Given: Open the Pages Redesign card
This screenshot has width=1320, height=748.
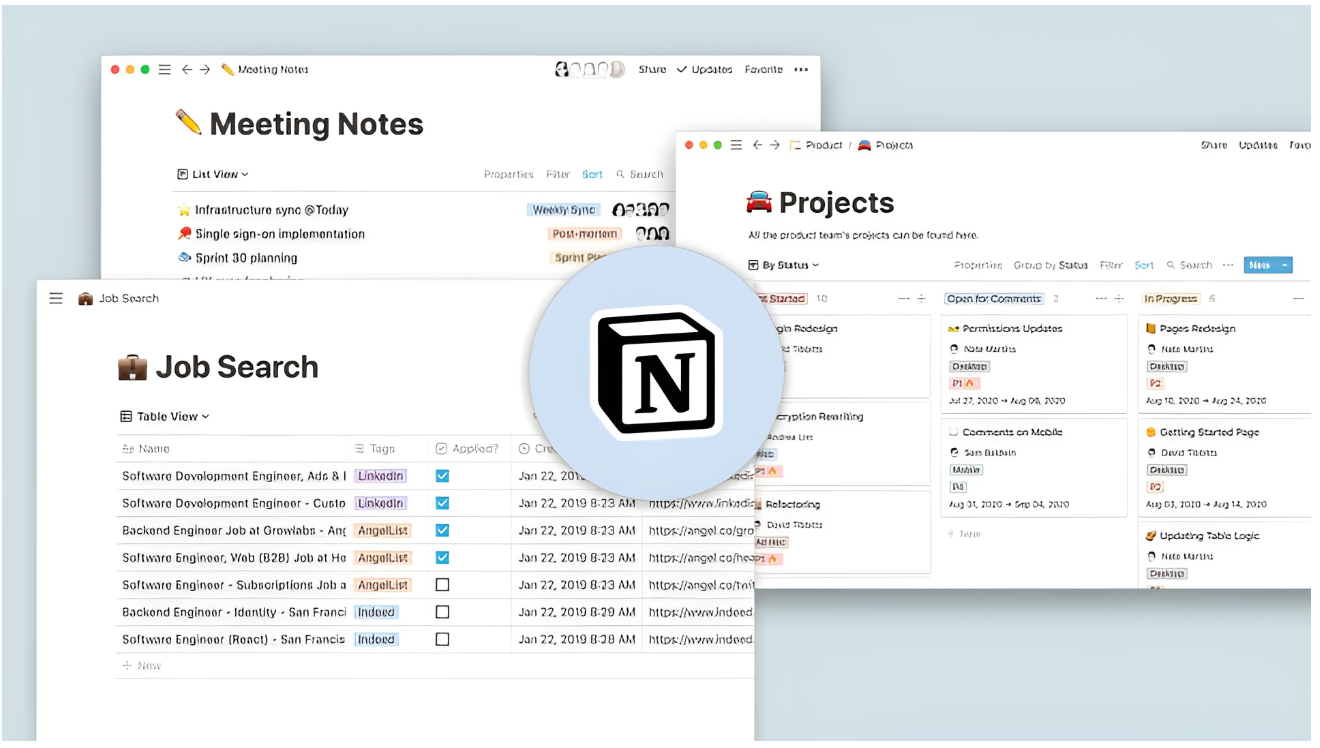Looking at the screenshot, I should pyautogui.click(x=1225, y=364).
